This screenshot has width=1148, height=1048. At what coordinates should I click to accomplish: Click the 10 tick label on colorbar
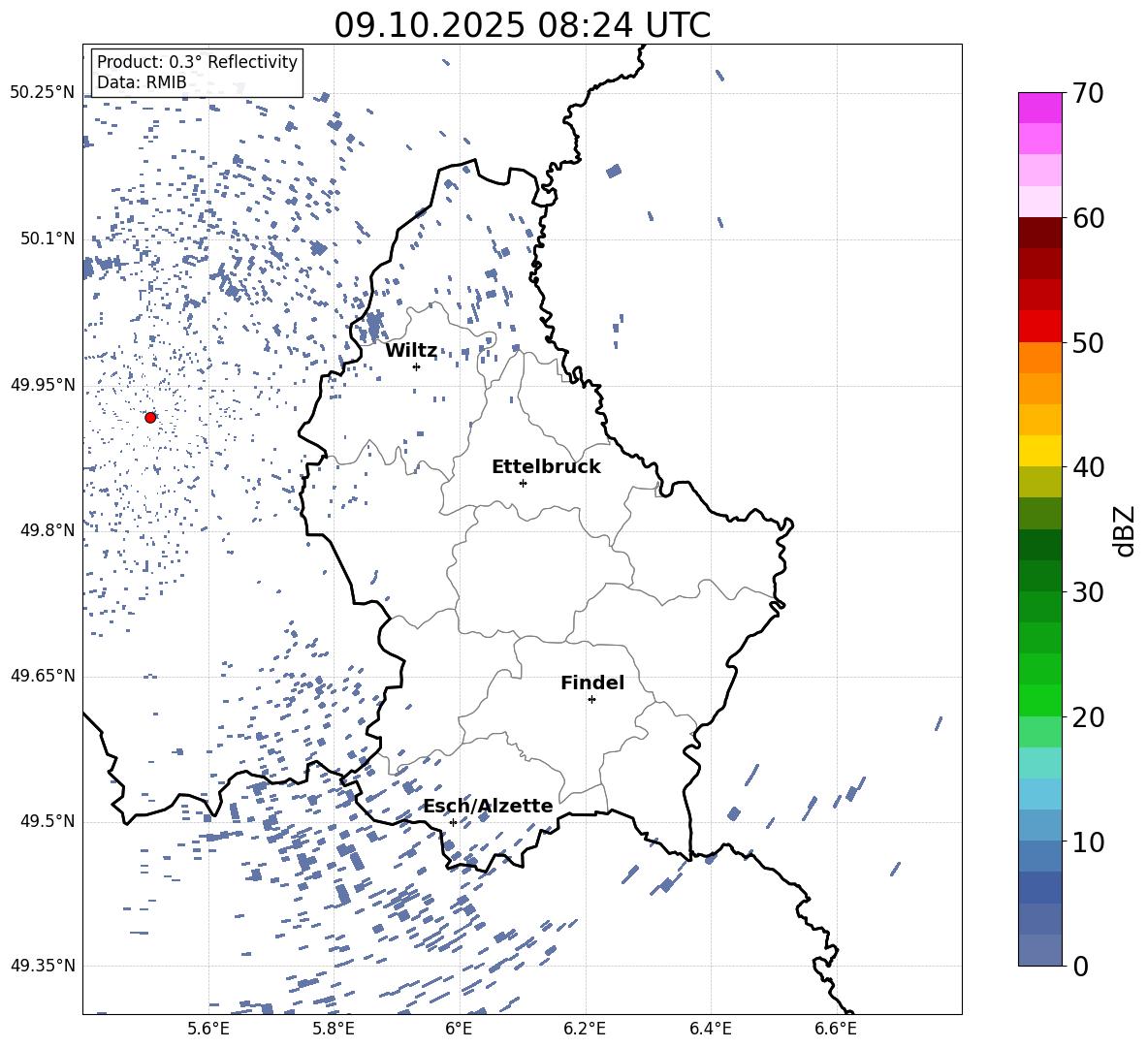click(1088, 842)
